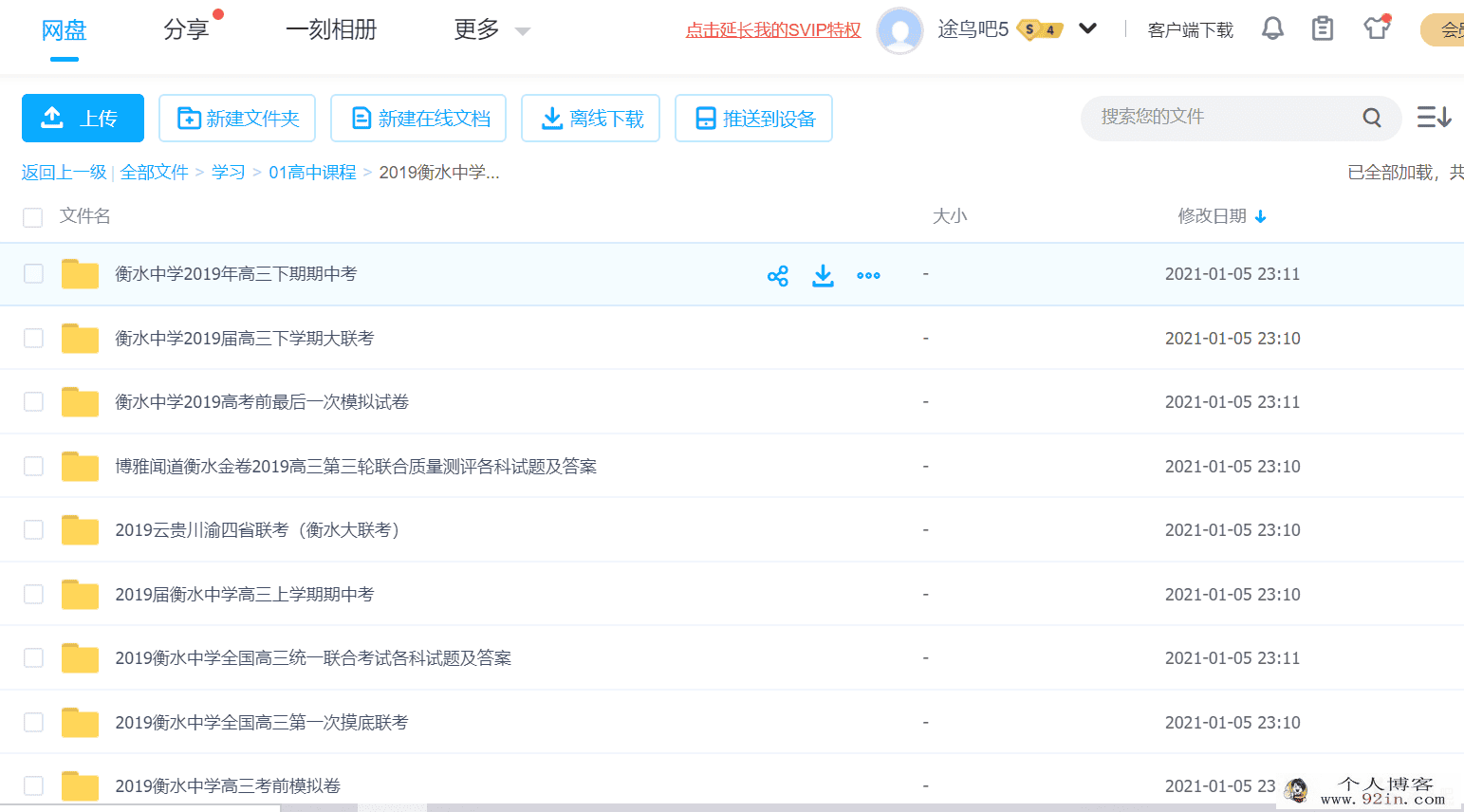Click the 返回上一级 breadcrumb link
This screenshot has width=1464, height=812.
65,172
